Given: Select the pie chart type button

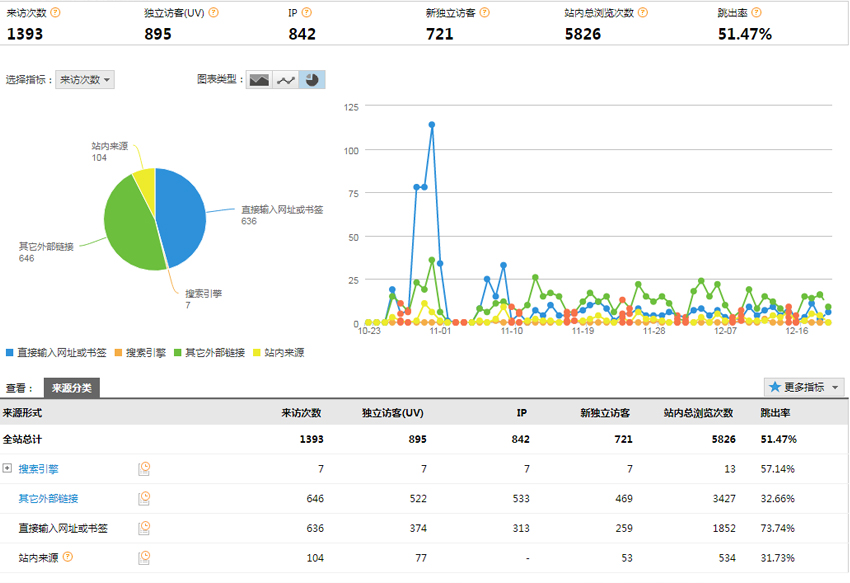Looking at the screenshot, I should [312, 80].
